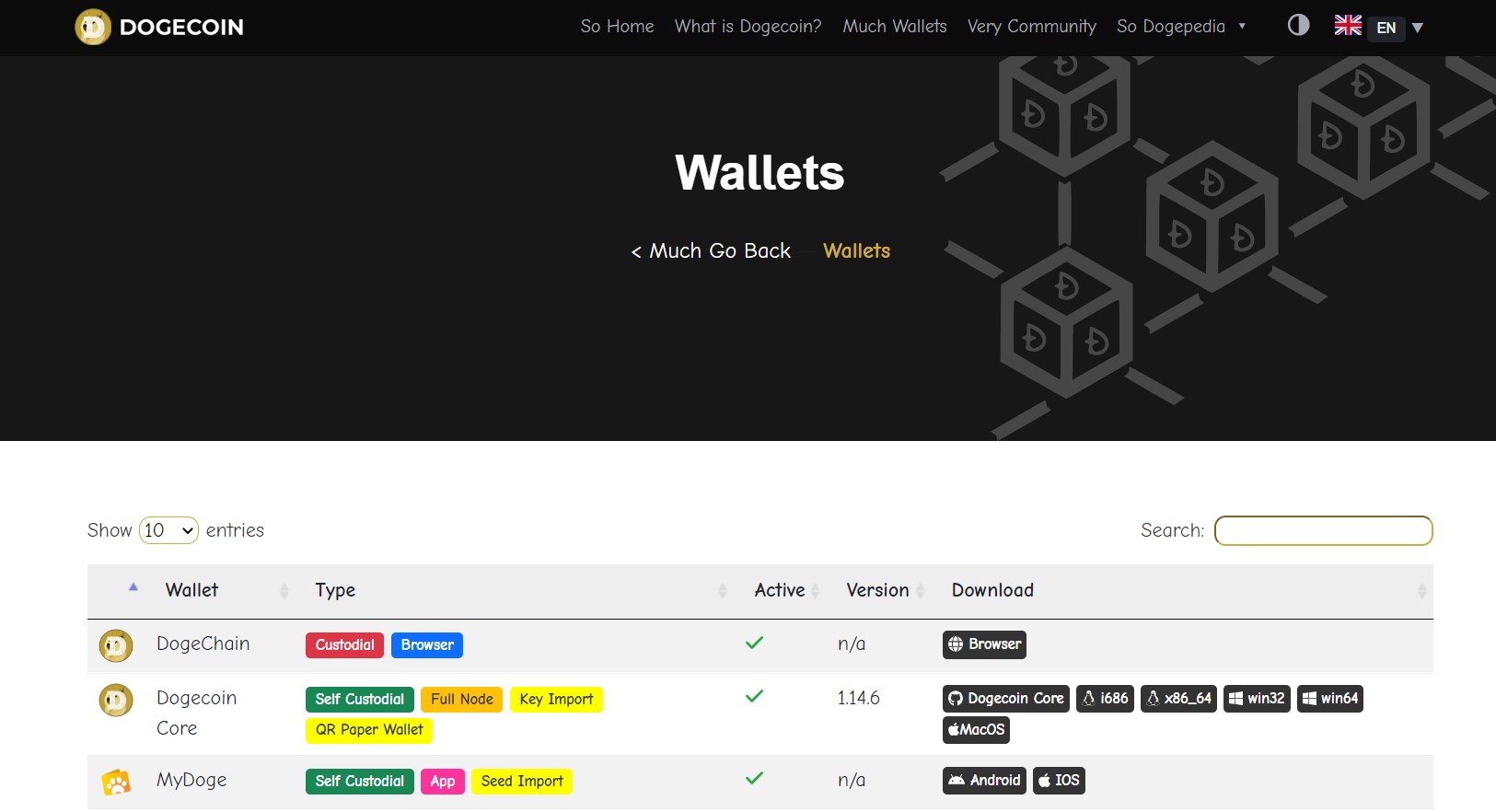
Task: Focus the table Search input field
Action: coord(1323,530)
